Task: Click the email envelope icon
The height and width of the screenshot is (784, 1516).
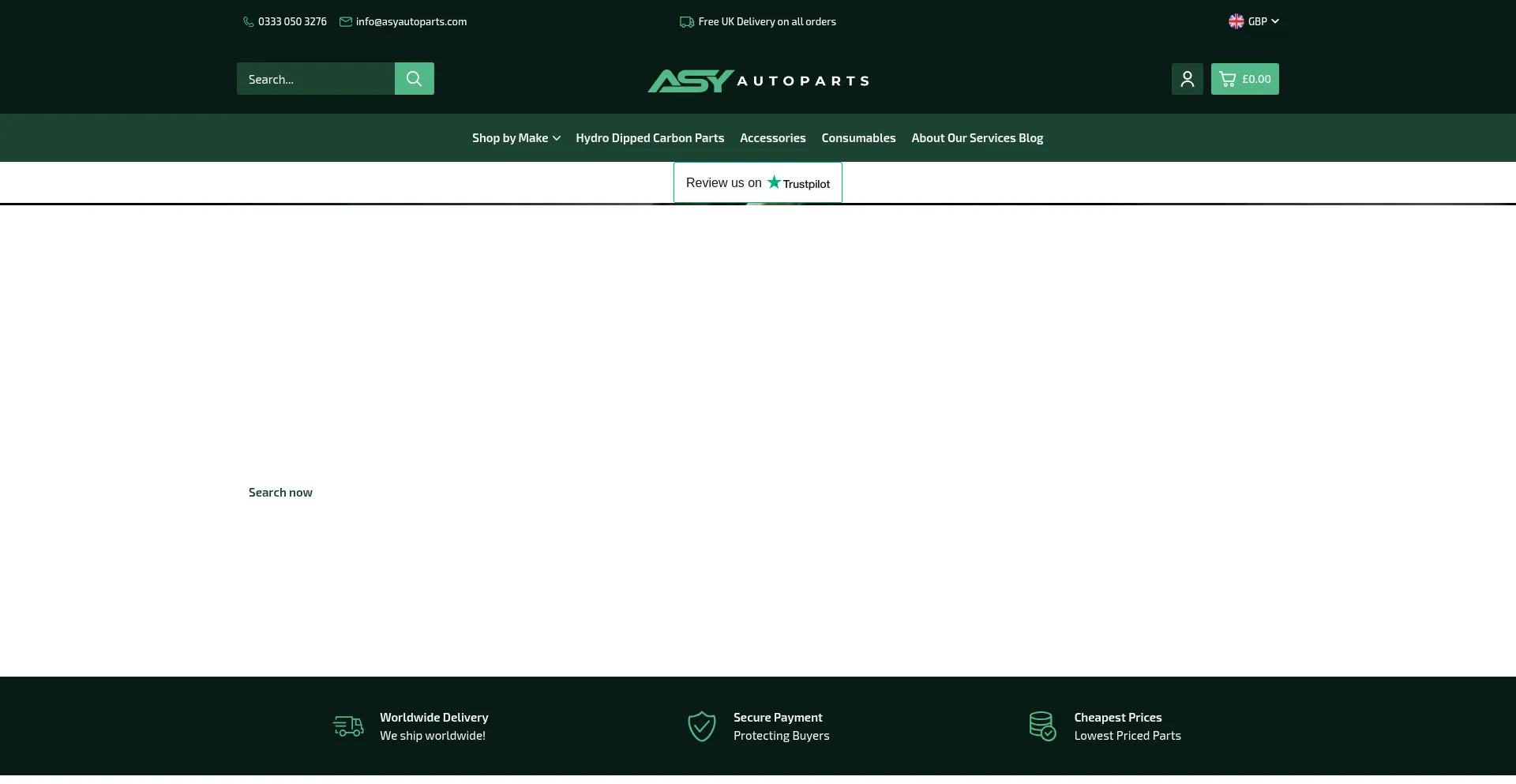Action: (x=346, y=21)
